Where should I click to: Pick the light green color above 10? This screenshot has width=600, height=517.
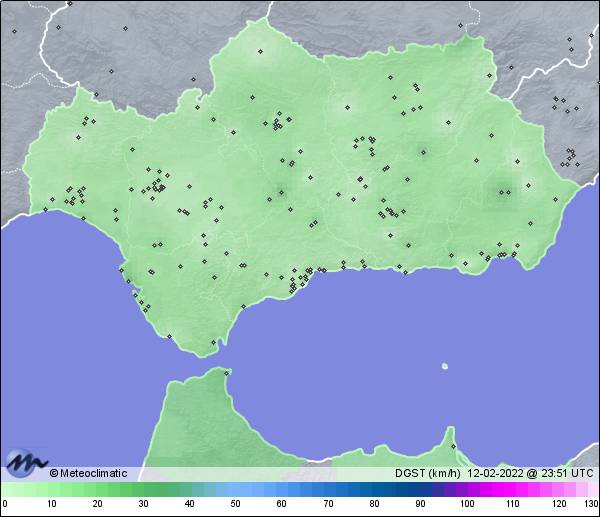pos(52,489)
